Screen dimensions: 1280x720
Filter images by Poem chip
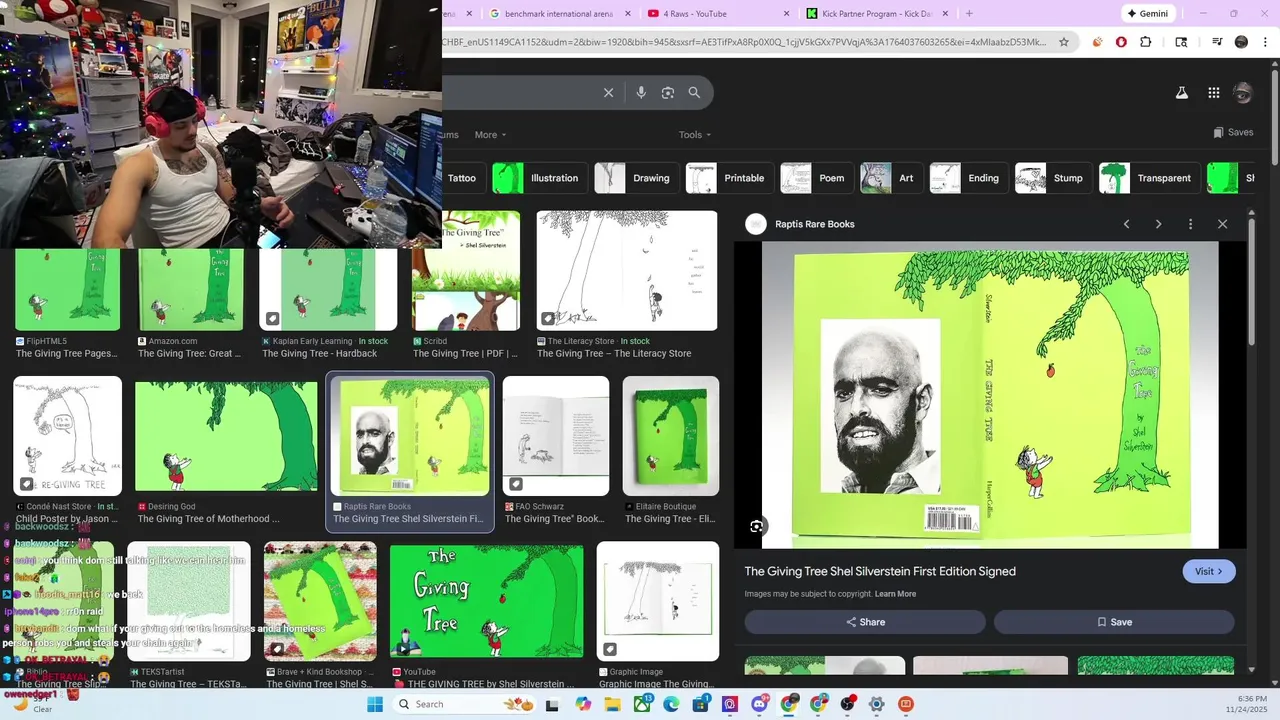click(x=816, y=178)
